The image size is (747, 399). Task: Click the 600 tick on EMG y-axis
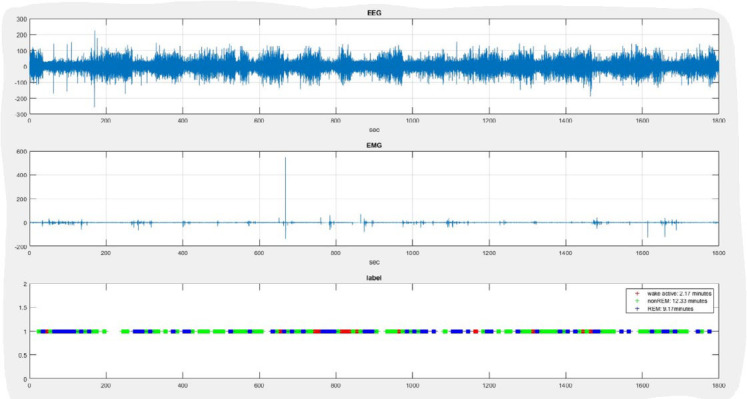[22, 151]
